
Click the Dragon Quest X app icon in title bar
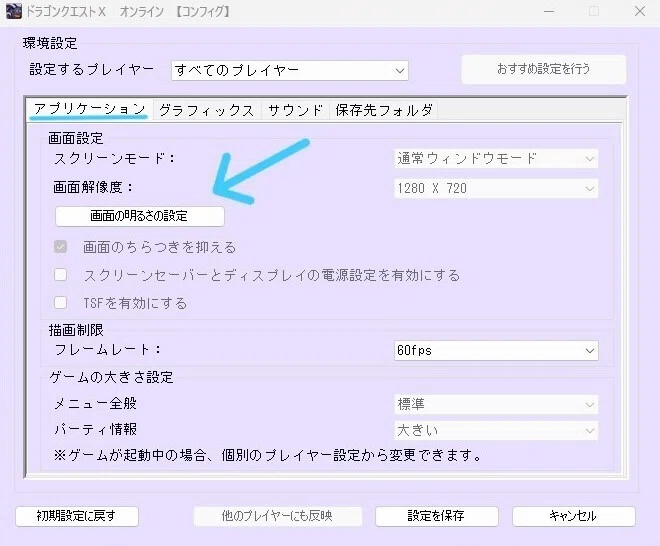pyautogui.click(x=13, y=11)
